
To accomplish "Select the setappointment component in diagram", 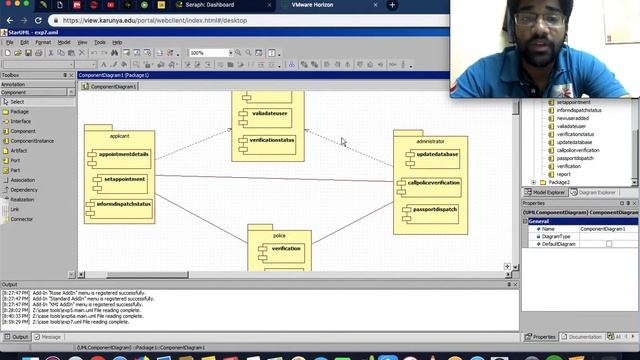I will click(x=120, y=184).
